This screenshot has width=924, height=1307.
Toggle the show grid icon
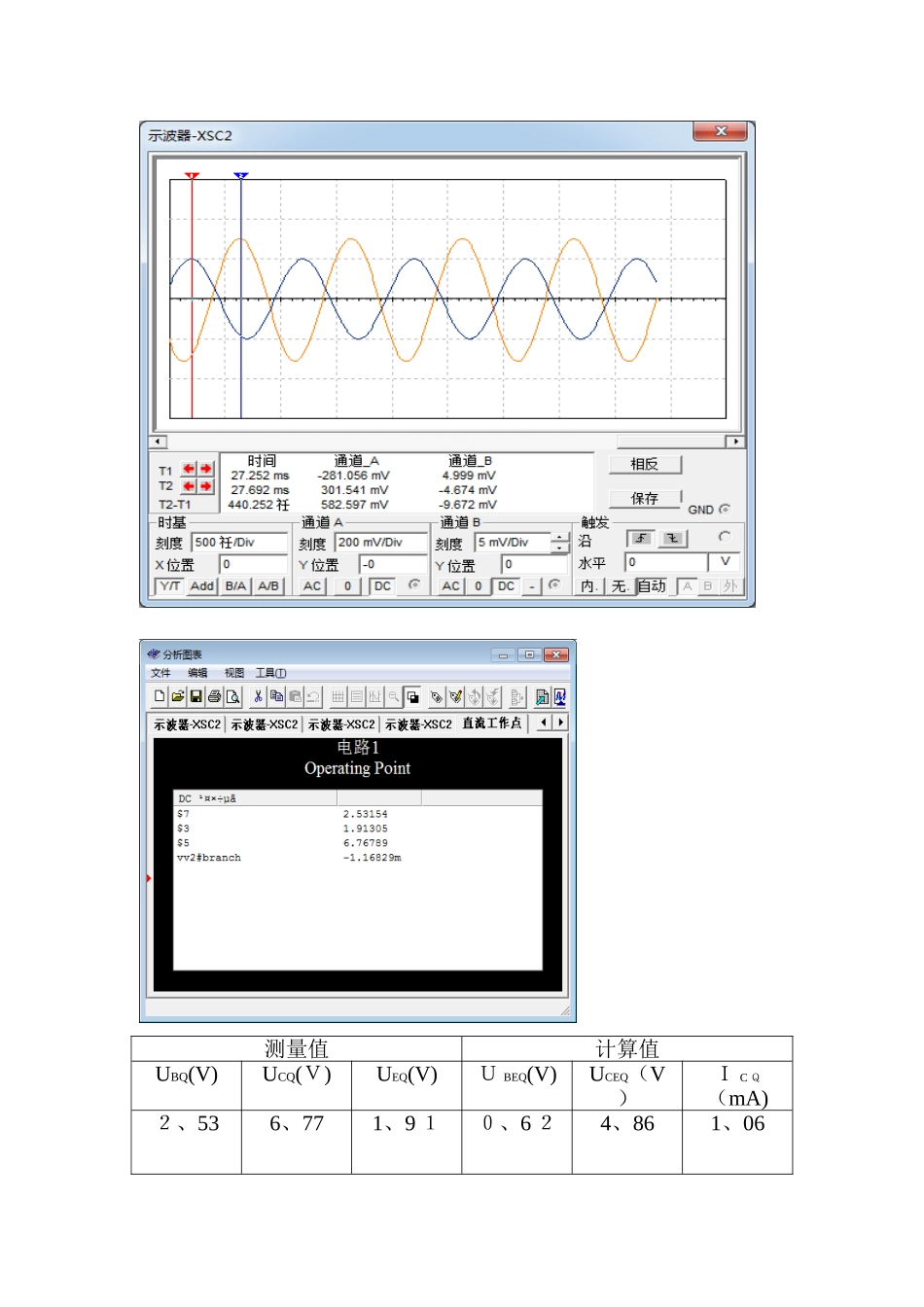tap(338, 696)
